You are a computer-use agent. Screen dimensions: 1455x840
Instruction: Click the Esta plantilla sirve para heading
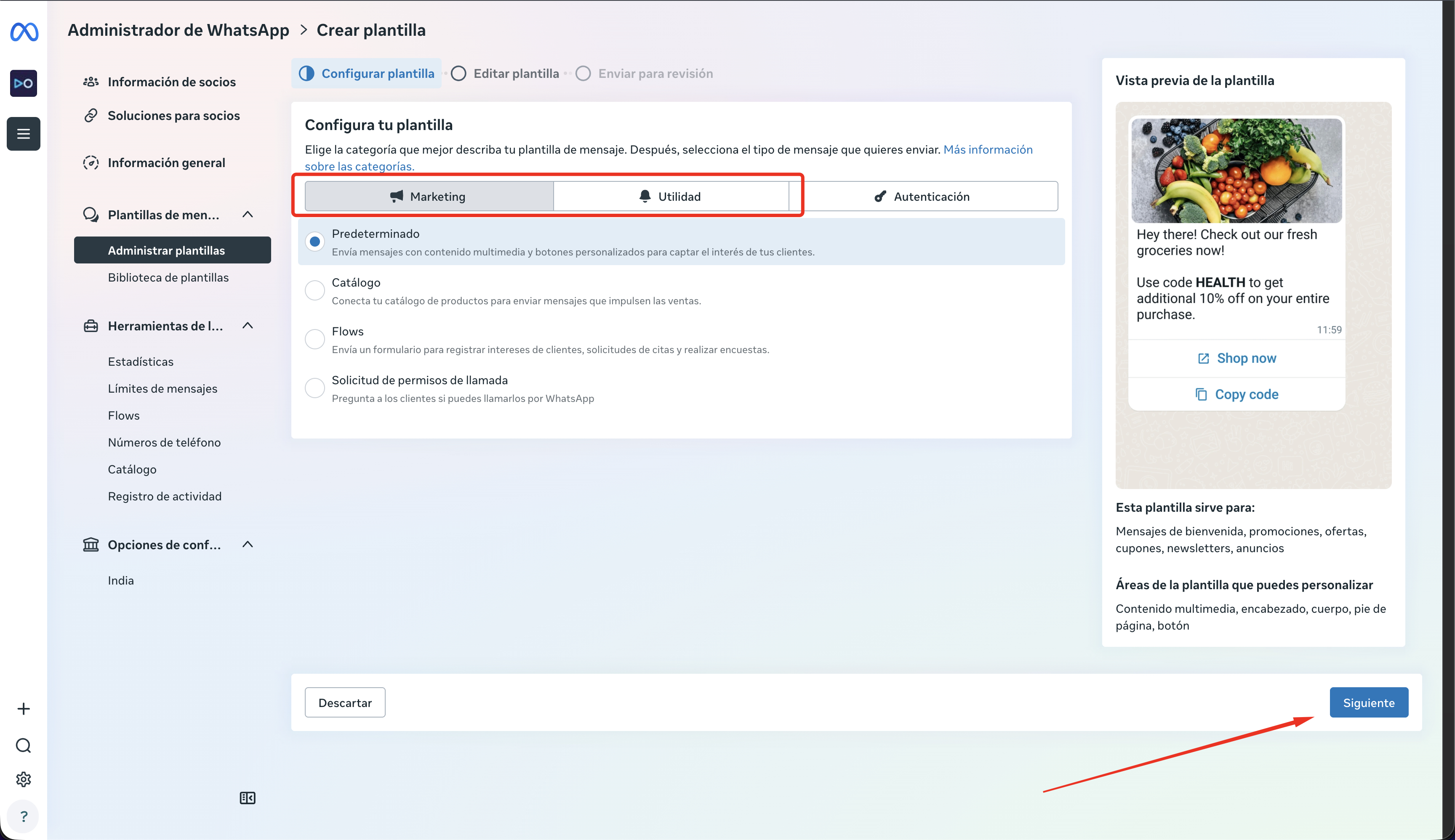[1185, 508]
